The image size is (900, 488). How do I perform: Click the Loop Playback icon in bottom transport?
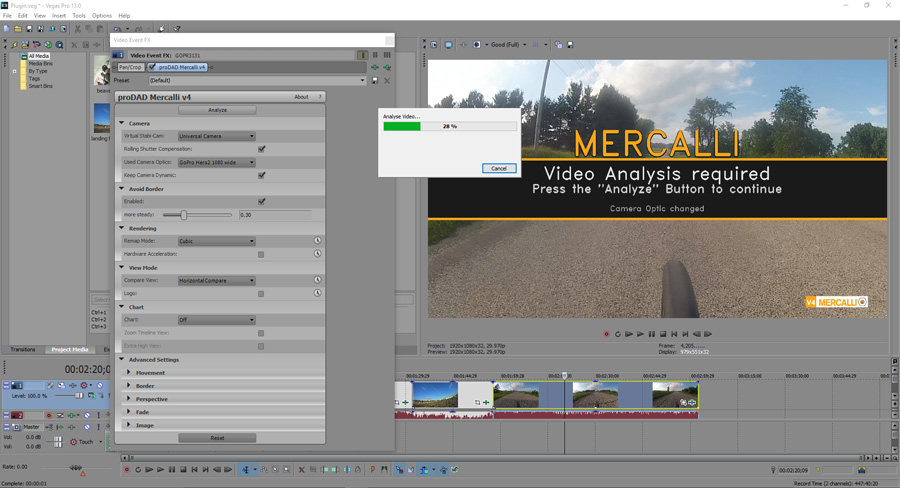tap(138, 470)
